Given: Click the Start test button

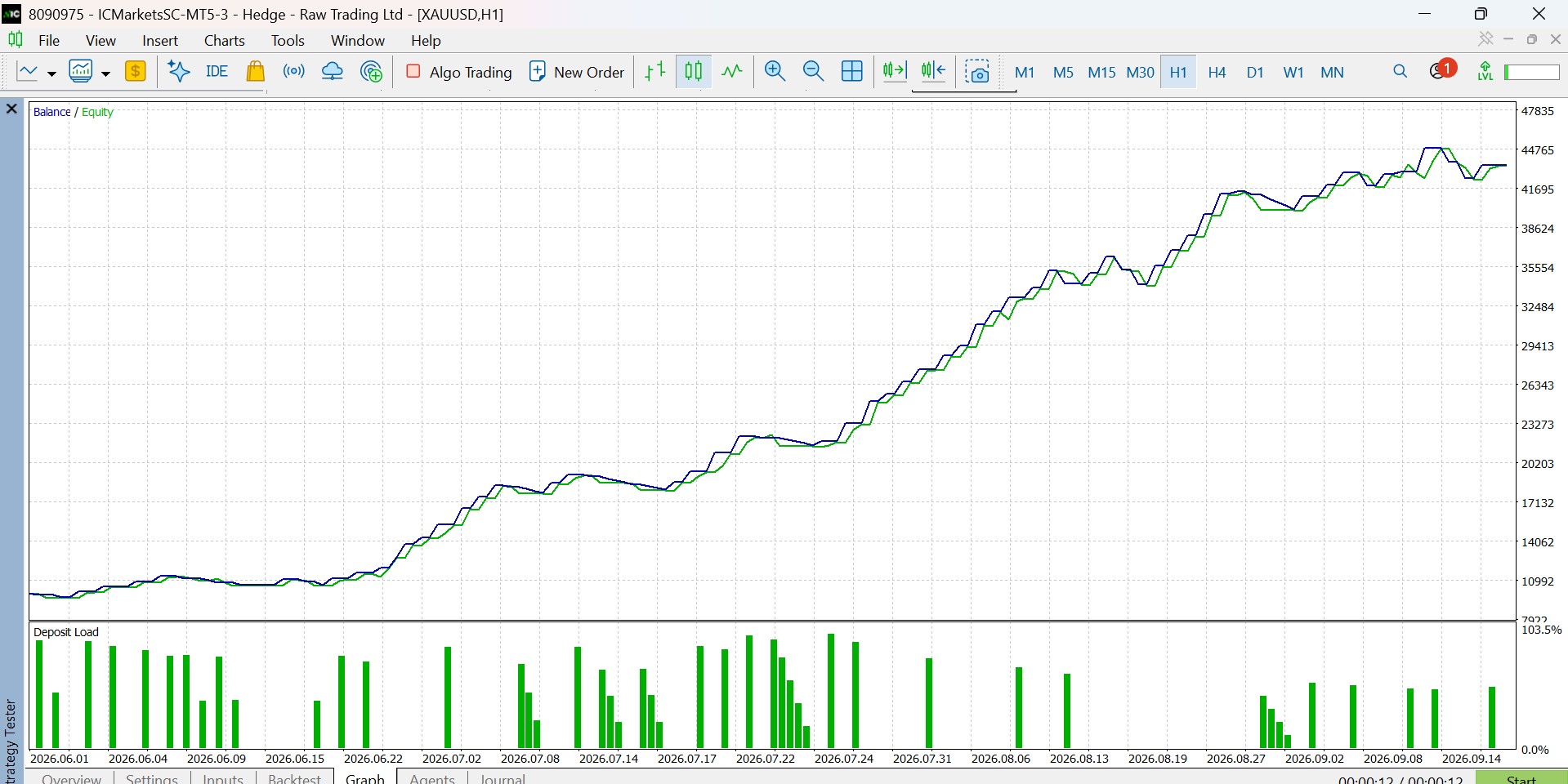Looking at the screenshot, I should tap(1521, 778).
